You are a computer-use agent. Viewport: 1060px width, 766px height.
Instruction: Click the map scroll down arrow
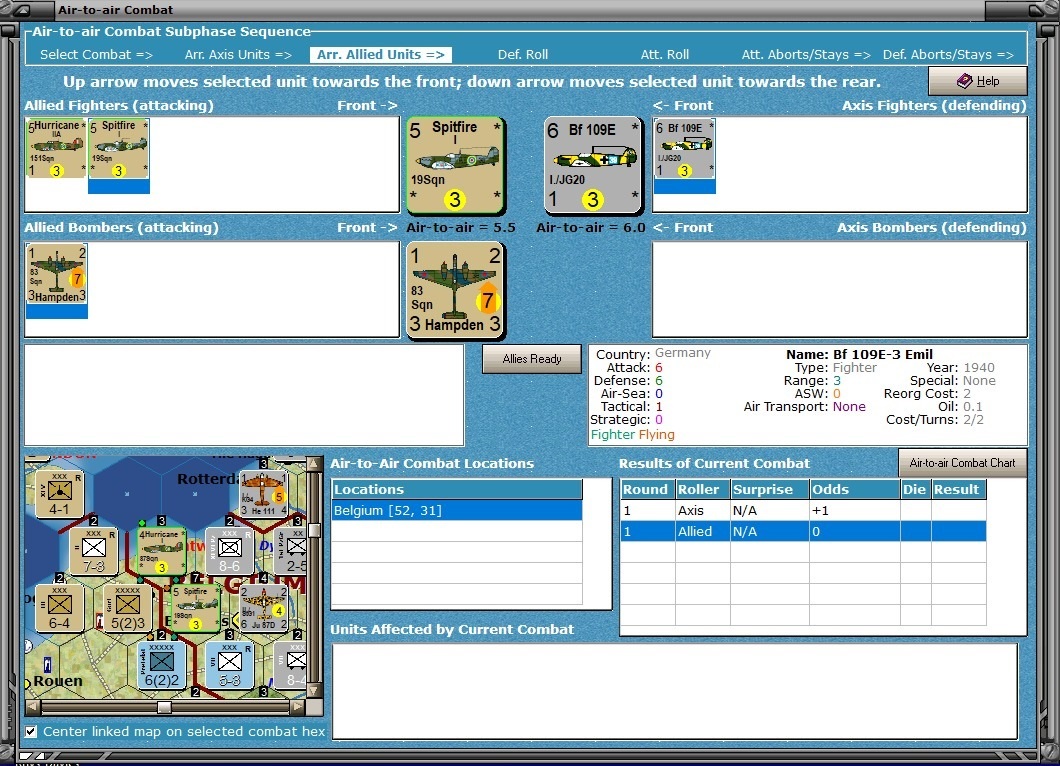[314, 690]
